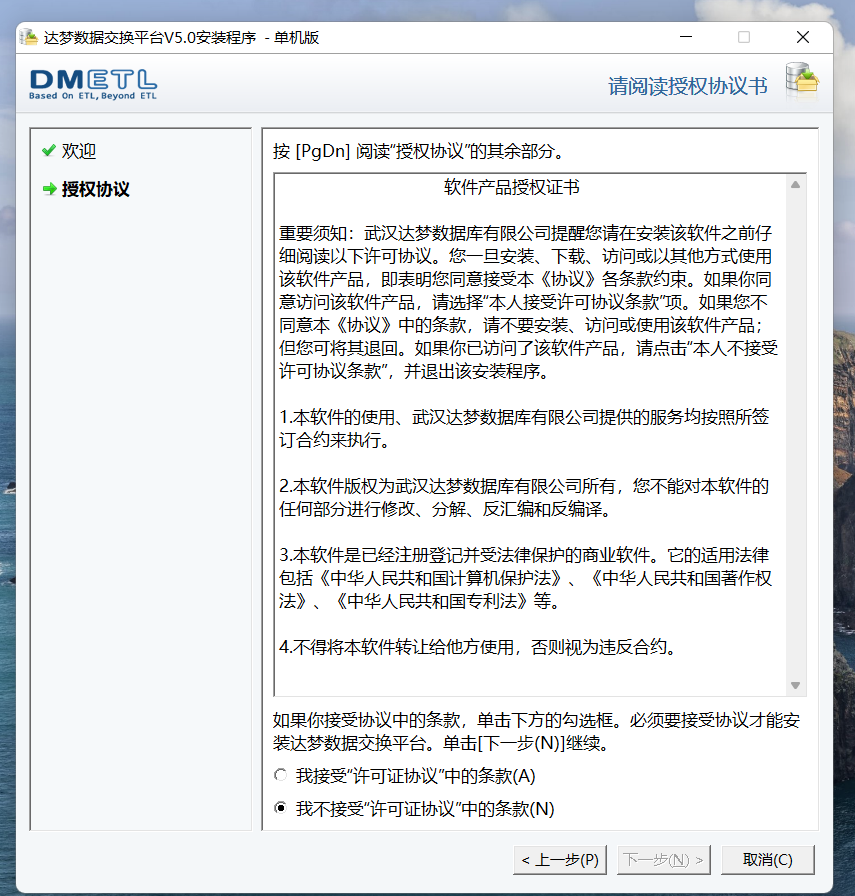This screenshot has width=855, height=896.
Task: Select the 授权协议 step in sidebar
Action: 95,189
